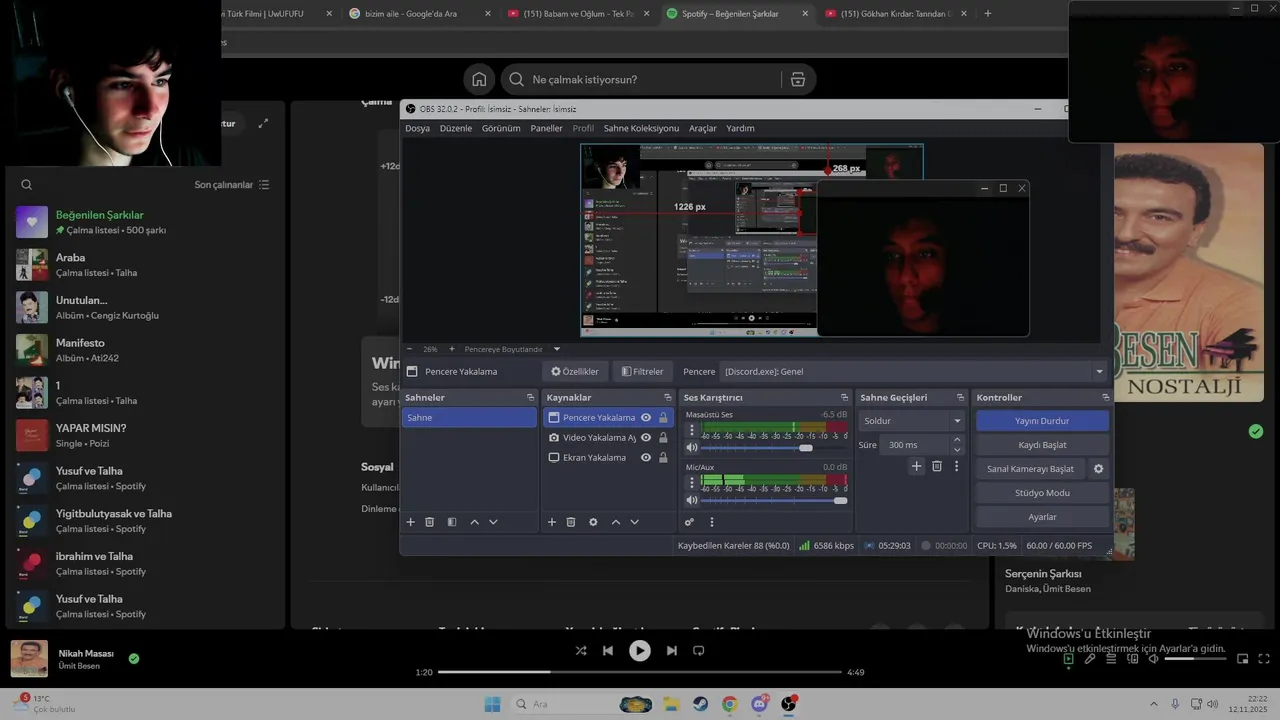Select Sahne in scenes list

(x=469, y=417)
